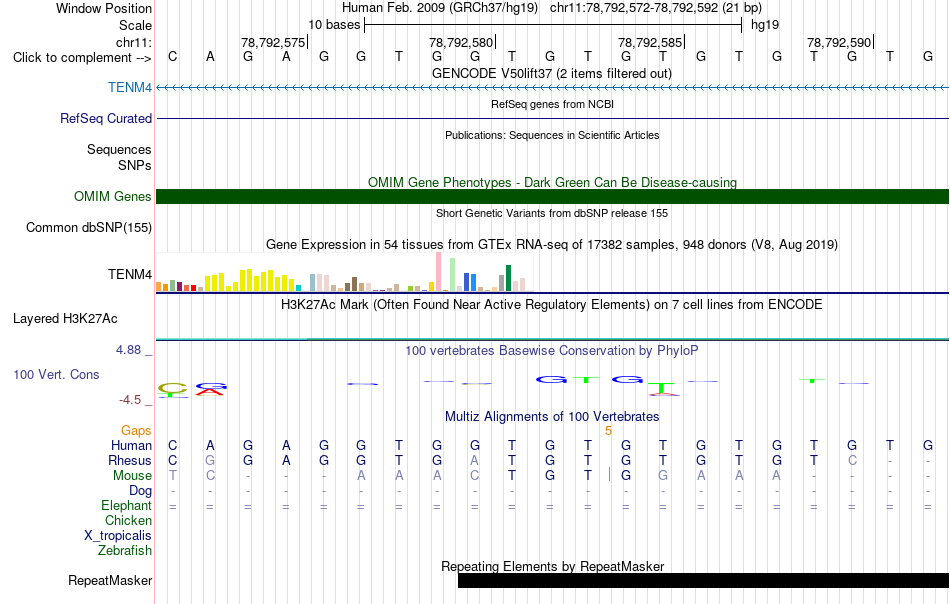The image size is (950, 604).
Task: Click the RepeatMasker track label
Action: point(110,580)
